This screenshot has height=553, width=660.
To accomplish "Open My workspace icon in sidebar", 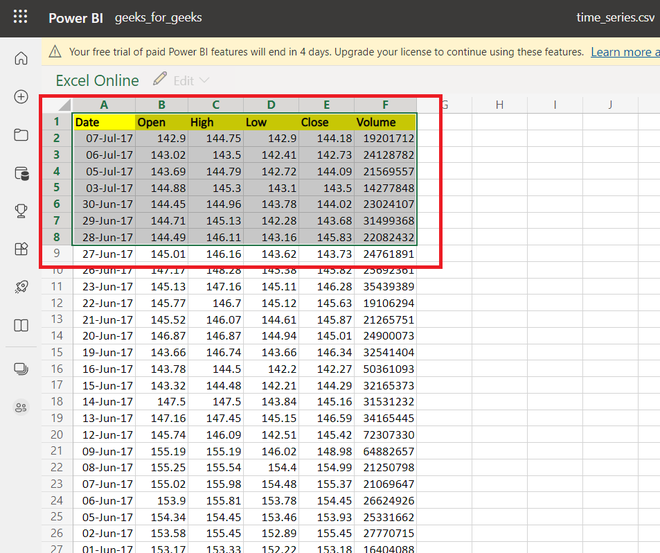I will click(21, 407).
